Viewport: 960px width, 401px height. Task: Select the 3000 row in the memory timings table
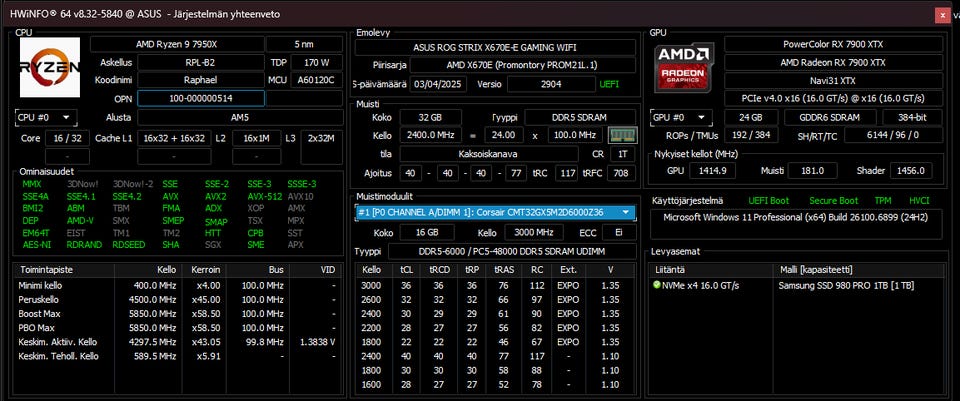pyautogui.click(x=495, y=285)
